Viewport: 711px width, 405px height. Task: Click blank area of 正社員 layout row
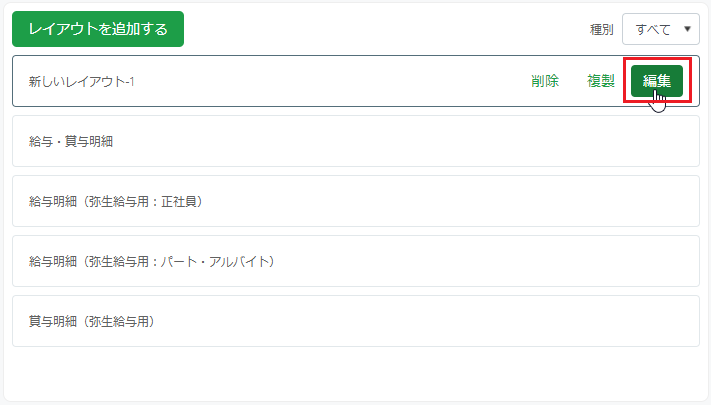(x=453, y=201)
